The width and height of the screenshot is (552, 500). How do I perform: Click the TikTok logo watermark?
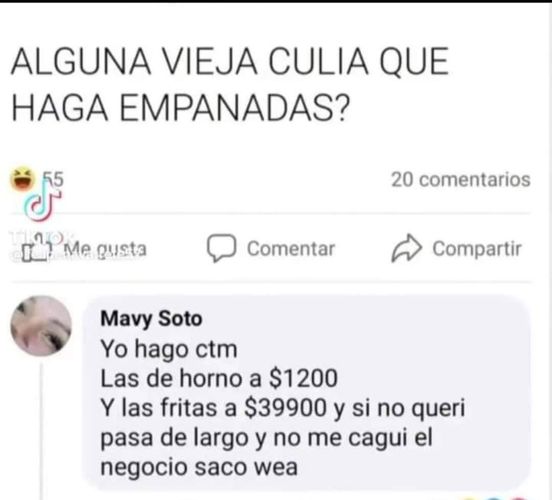click(x=43, y=205)
